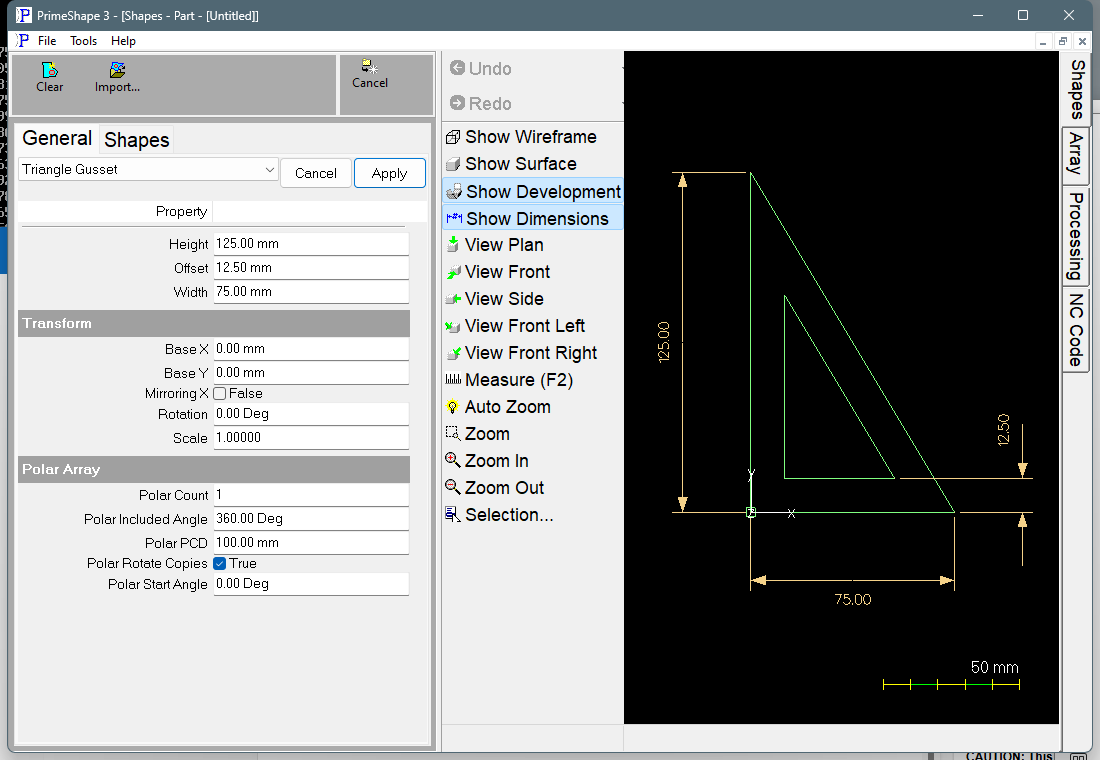Enable Show Surface view
This screenshot has height=760, width=1100.
[511, 164]
